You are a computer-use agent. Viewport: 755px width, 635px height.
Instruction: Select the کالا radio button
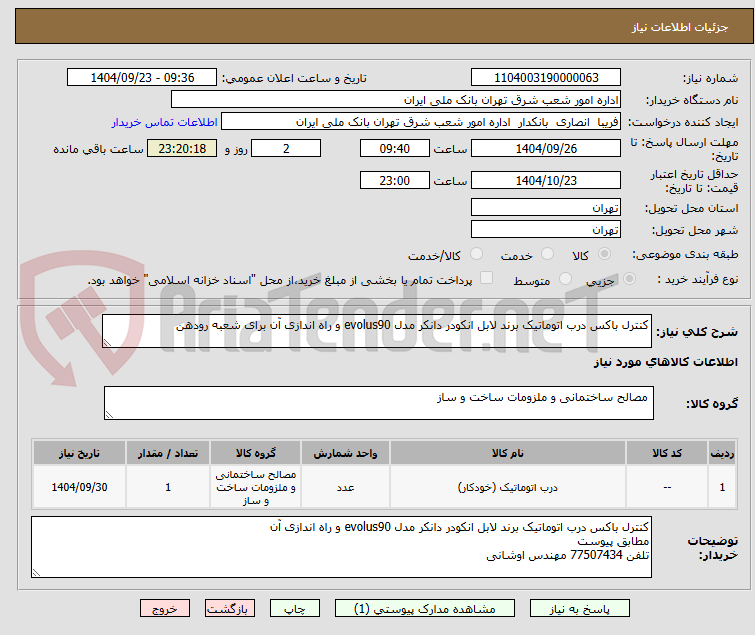[x=605, y=254]
